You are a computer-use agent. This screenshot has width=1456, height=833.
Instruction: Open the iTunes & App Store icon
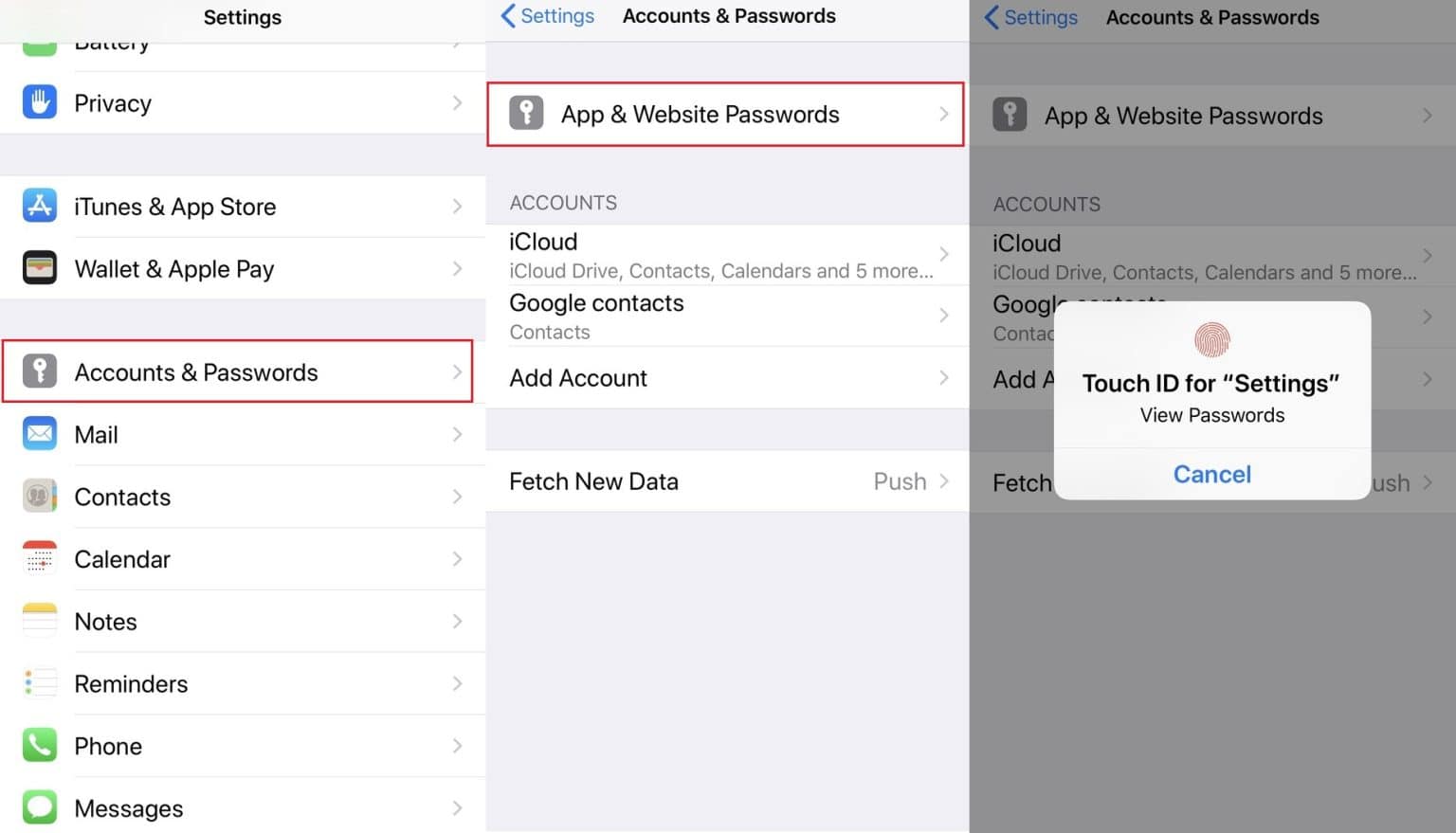[x=40, y=206]
